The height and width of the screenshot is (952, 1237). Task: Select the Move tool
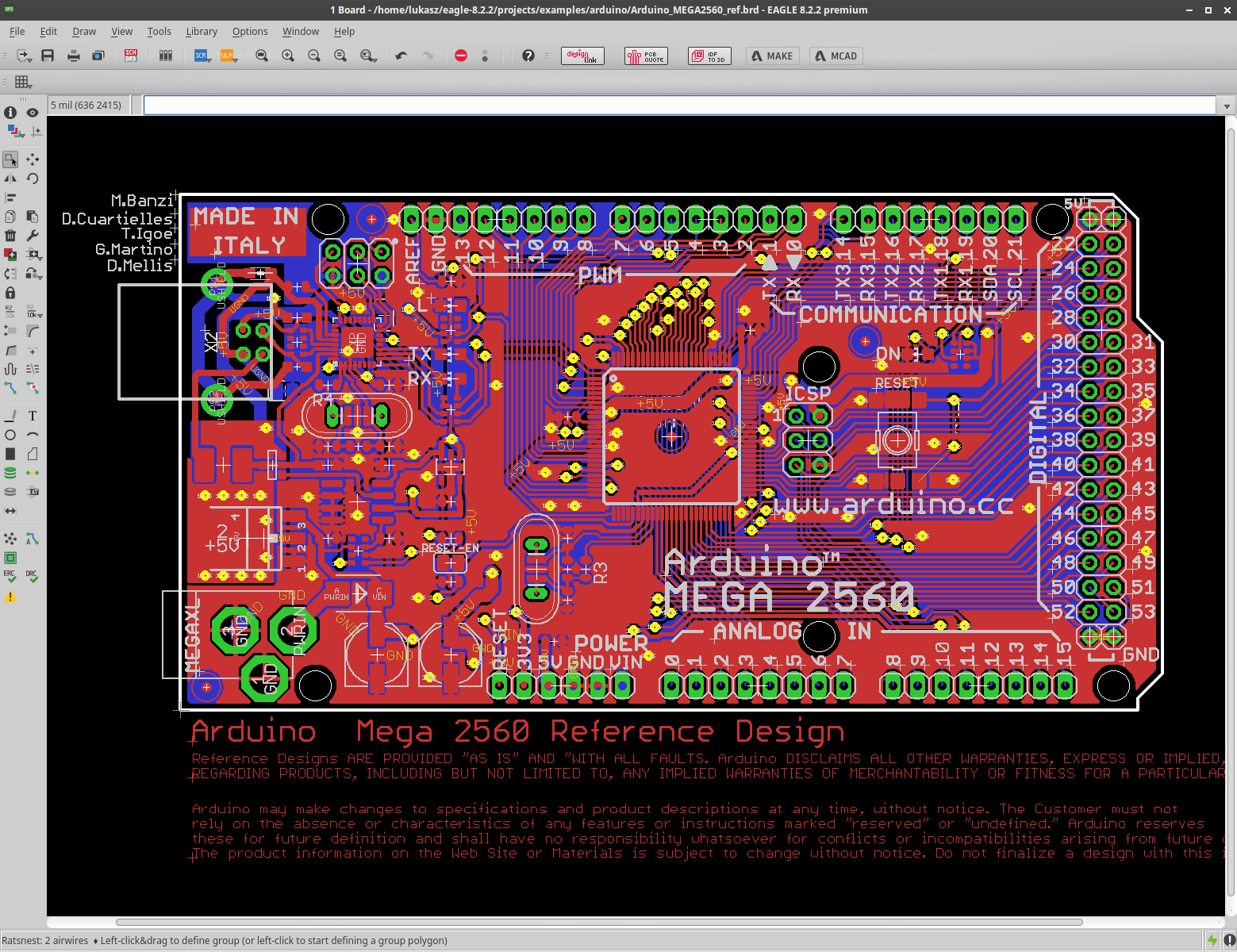click(33, 159)
